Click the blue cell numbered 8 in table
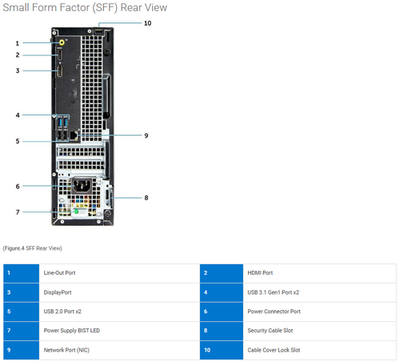 pyautogui.click(x=222, y=331)
